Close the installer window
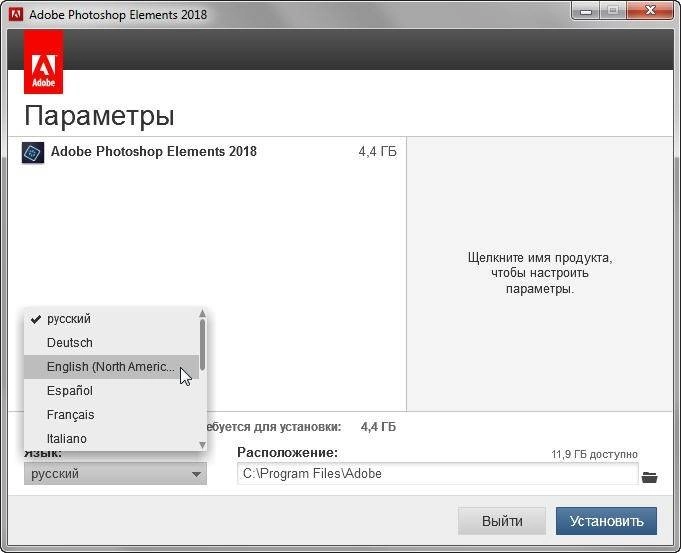Viewport: 681px width, 553px height. point(650,11)
